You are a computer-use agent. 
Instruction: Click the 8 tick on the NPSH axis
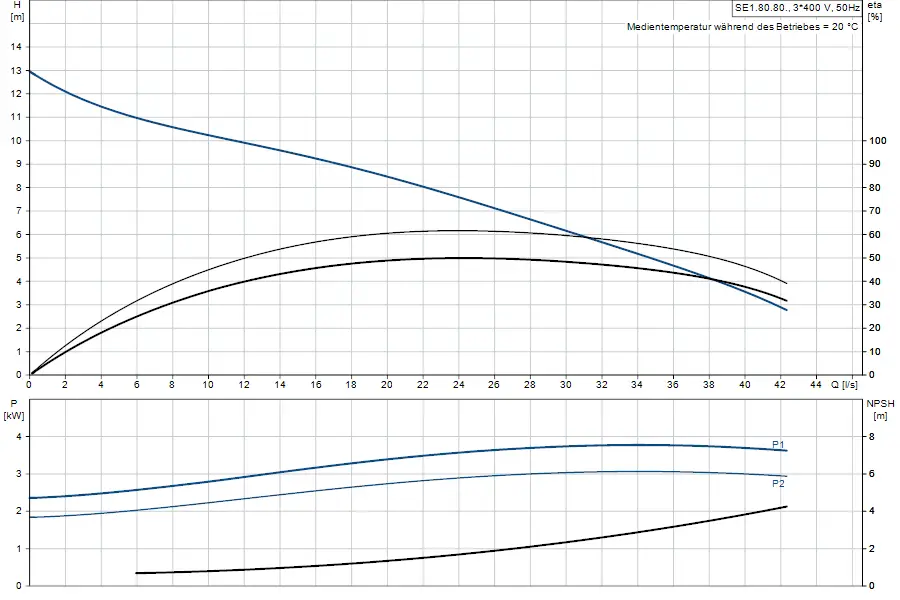point(872,436)
